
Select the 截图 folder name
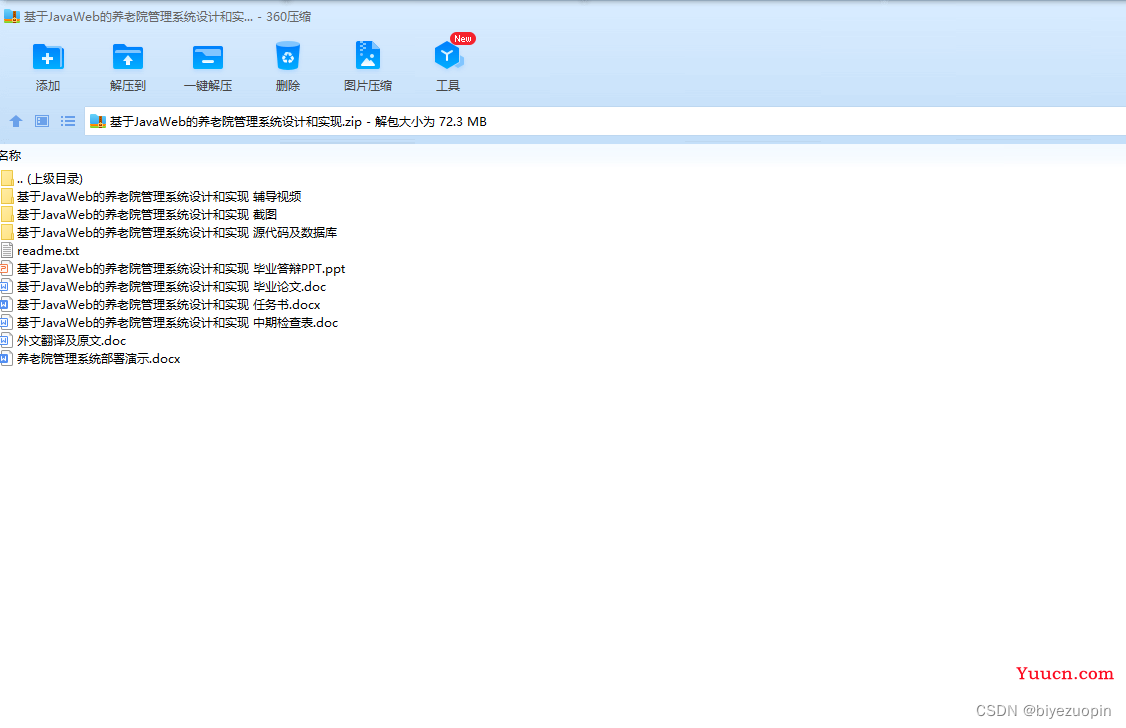coord(146,214)
